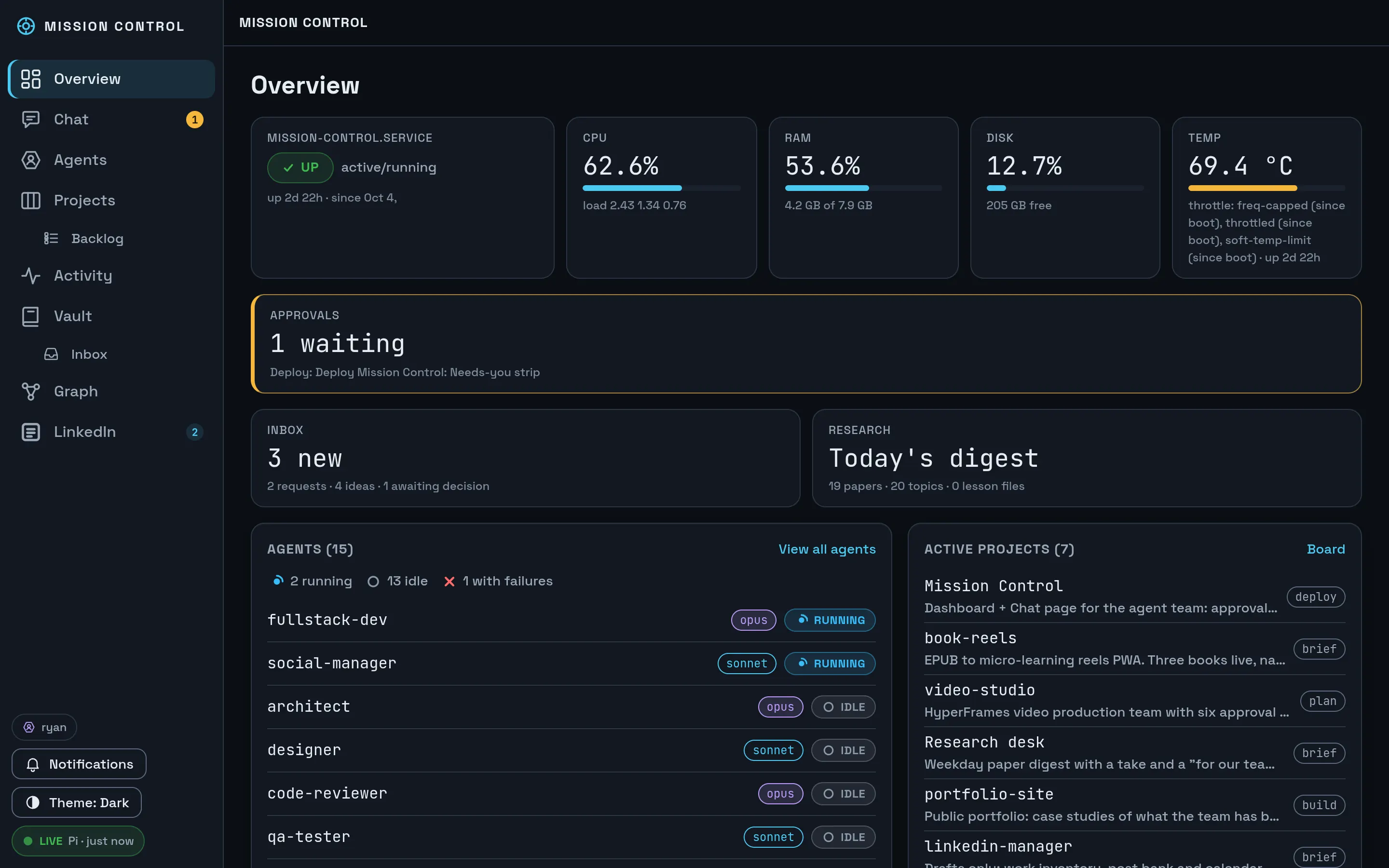Screen dimensions: 1389x868
Task: Click the LIVE Pi just now status pill
Action: (78, 841)
